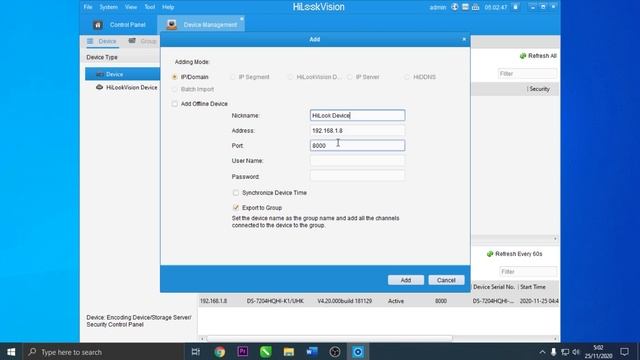Select the Group sub-tab

(142, 41)
